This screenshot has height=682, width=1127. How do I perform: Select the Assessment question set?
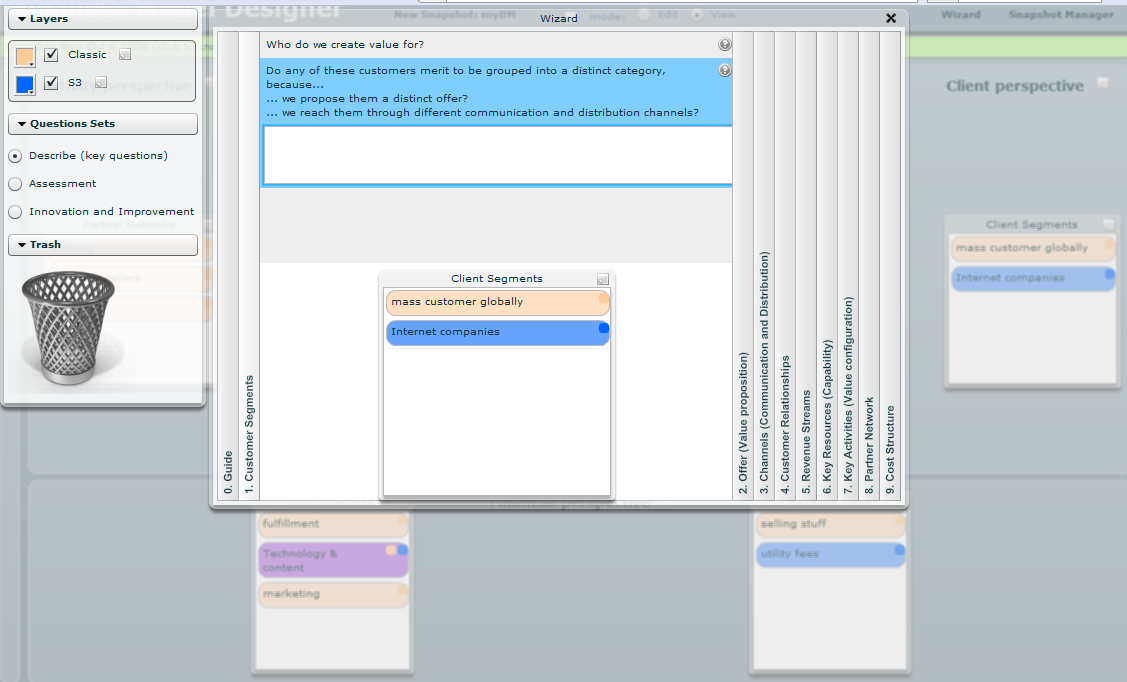point(15,184)
